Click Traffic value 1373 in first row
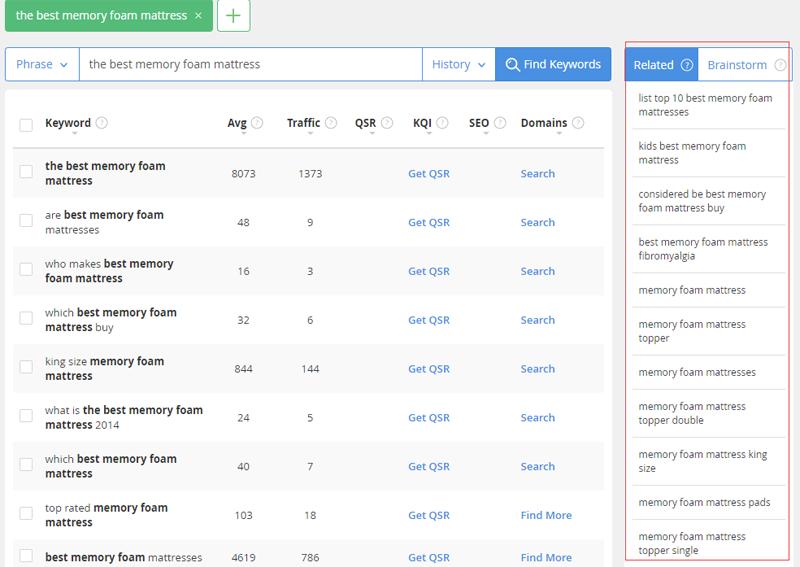 (310, 174)
